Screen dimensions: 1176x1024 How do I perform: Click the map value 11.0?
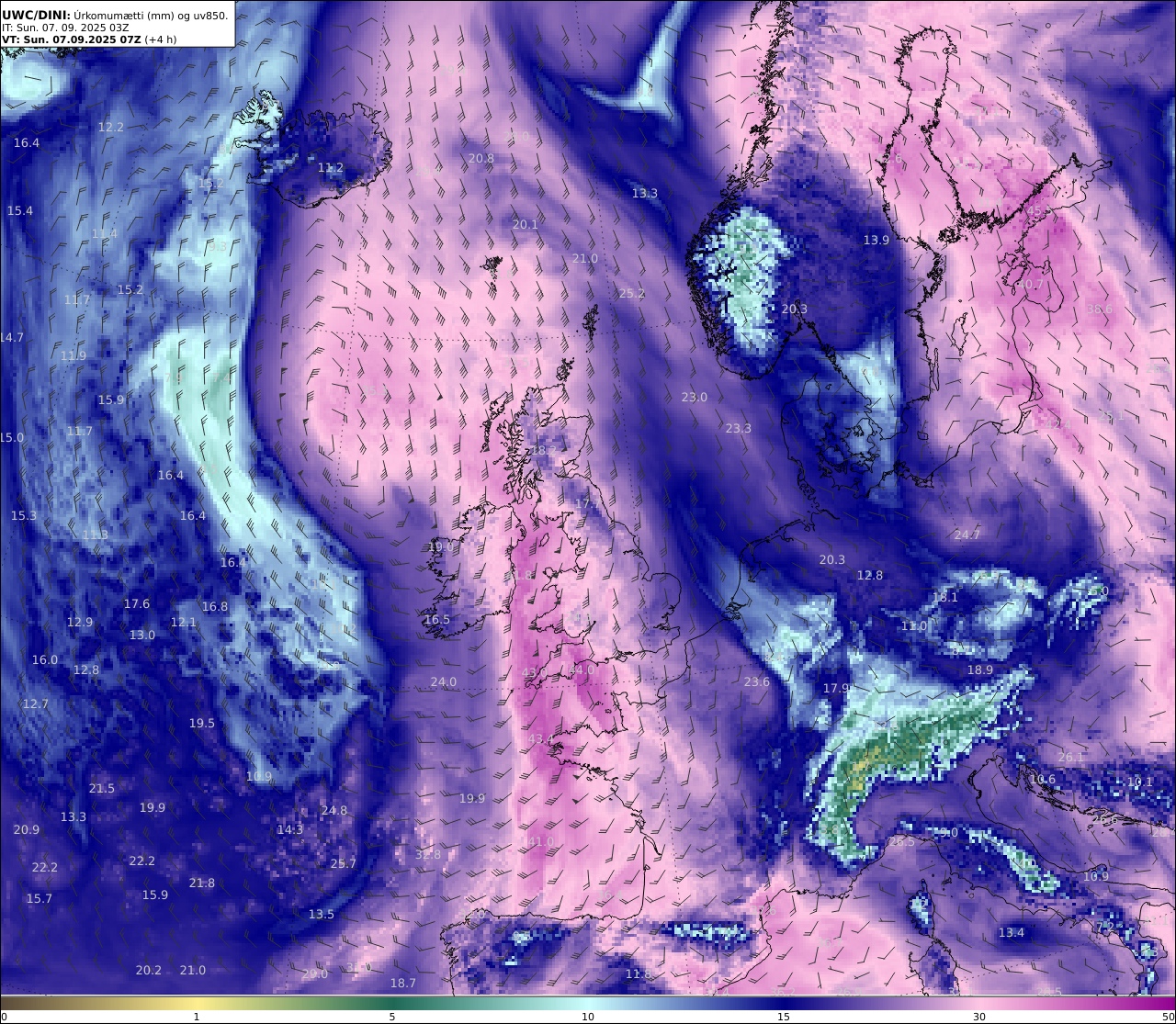(x=914, y=626)
